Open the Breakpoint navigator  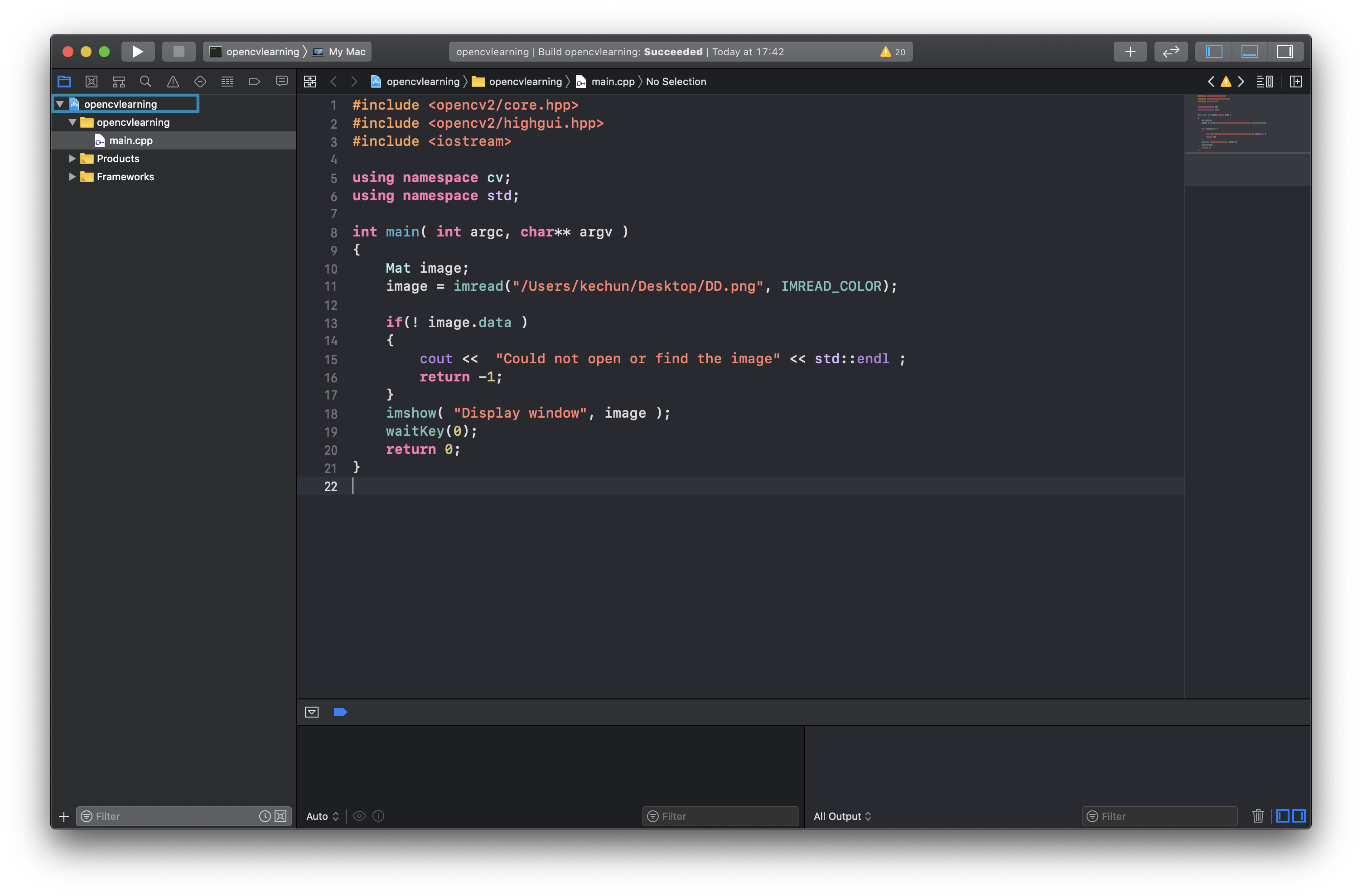[254, 81]
